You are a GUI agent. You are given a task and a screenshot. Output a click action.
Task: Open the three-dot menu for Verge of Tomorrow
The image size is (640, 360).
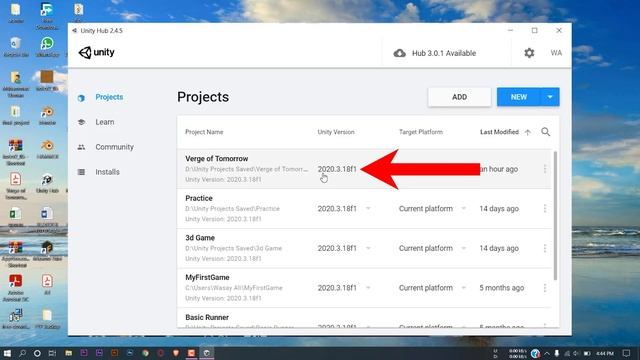[545, 169]
